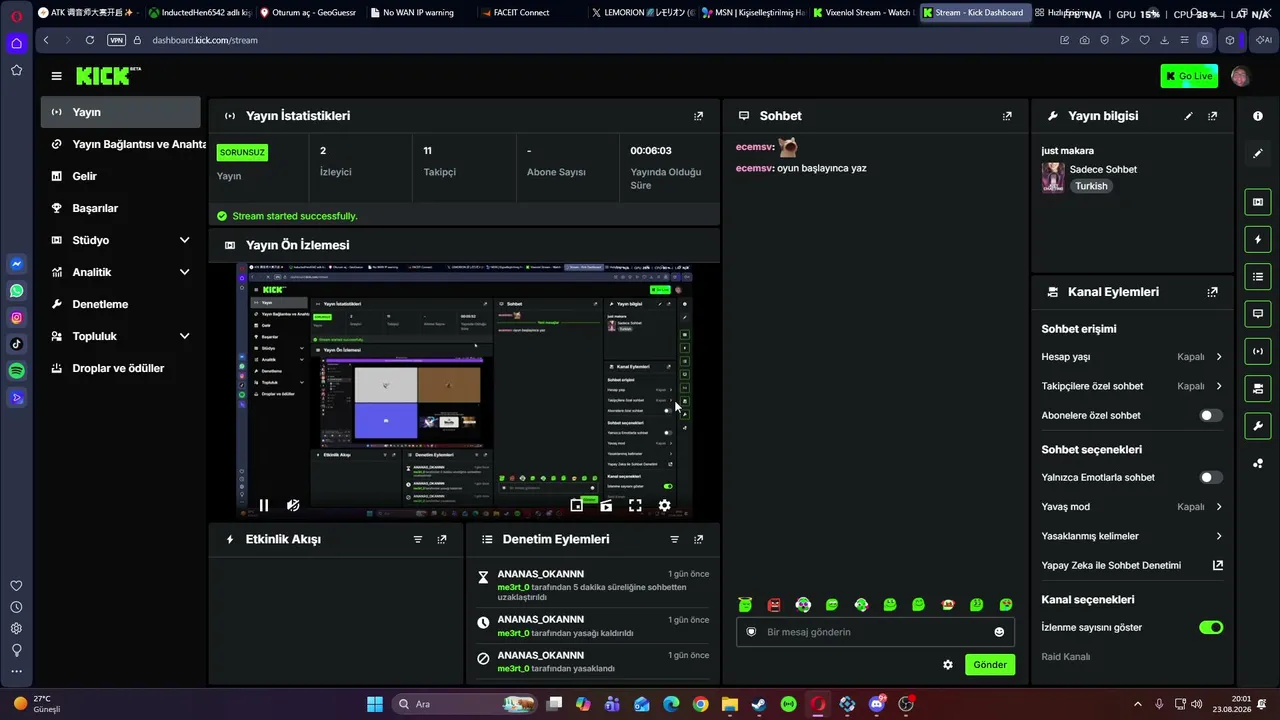This screenshot has width=1280, height=720.
Task: Open the emoji picker in chat
Action: coord(999,632)
